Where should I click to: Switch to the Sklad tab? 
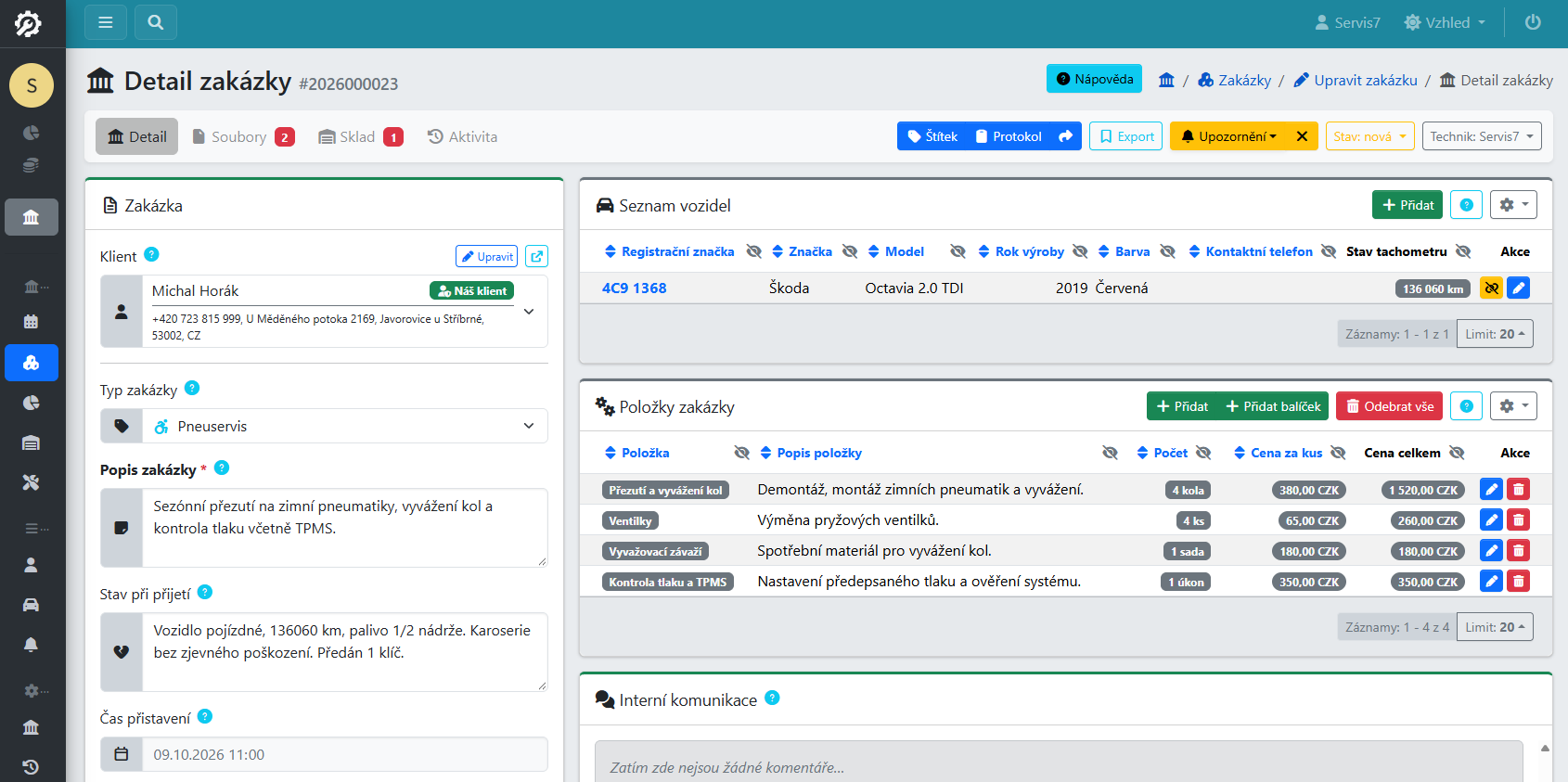pyautogui.click(x=360, y=137)
